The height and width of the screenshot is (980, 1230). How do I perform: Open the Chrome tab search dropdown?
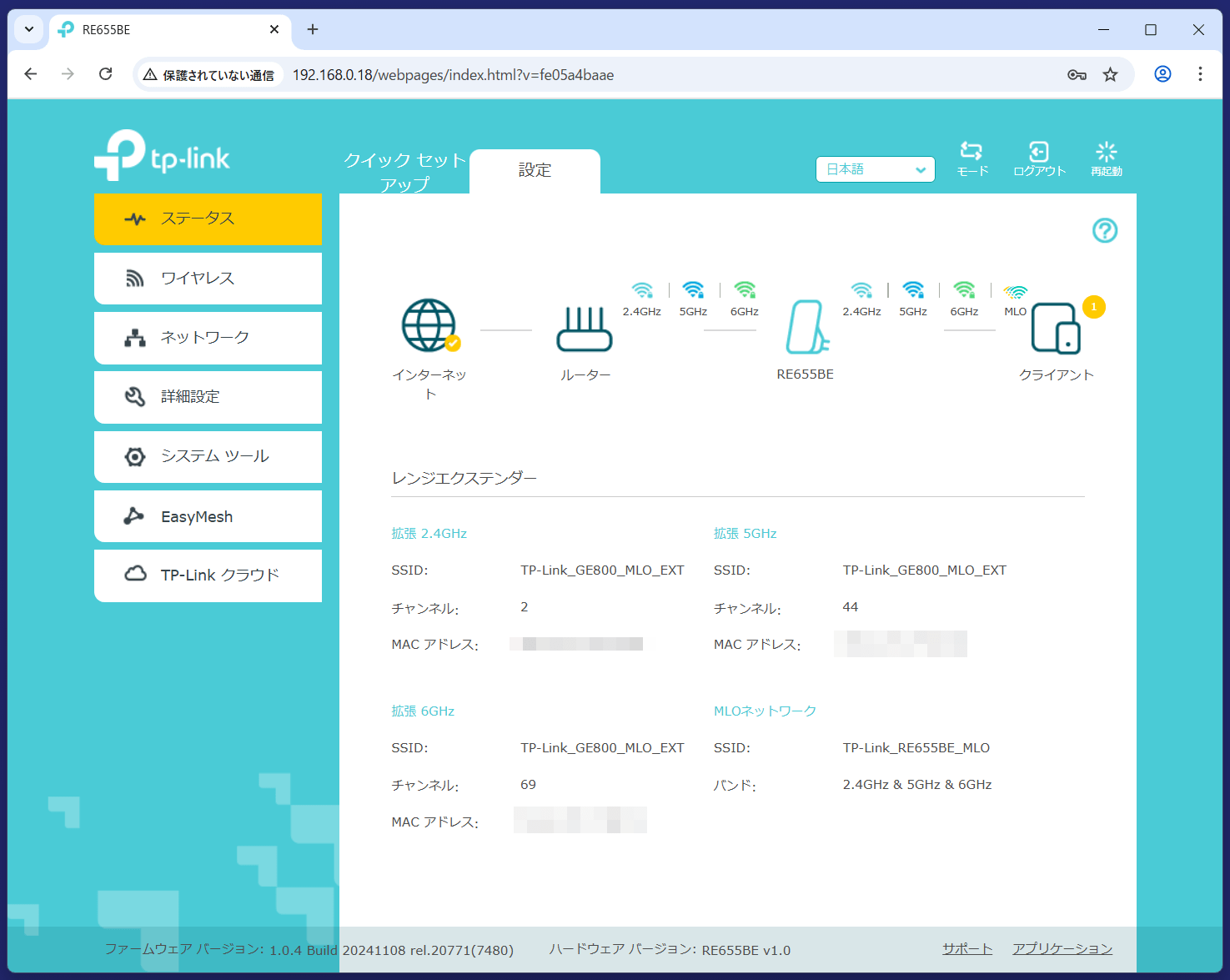point(29,29)
